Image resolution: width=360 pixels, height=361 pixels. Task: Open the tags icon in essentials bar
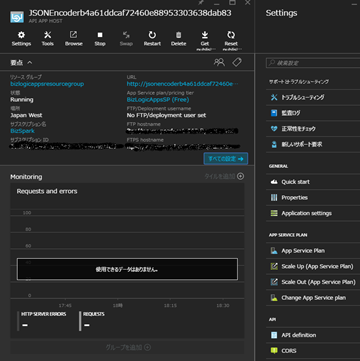(237, 62)
